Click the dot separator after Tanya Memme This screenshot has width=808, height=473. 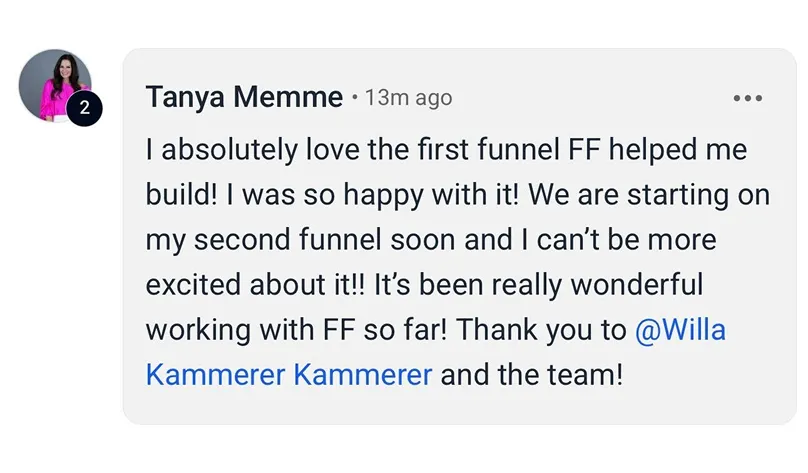pos(354,97)
